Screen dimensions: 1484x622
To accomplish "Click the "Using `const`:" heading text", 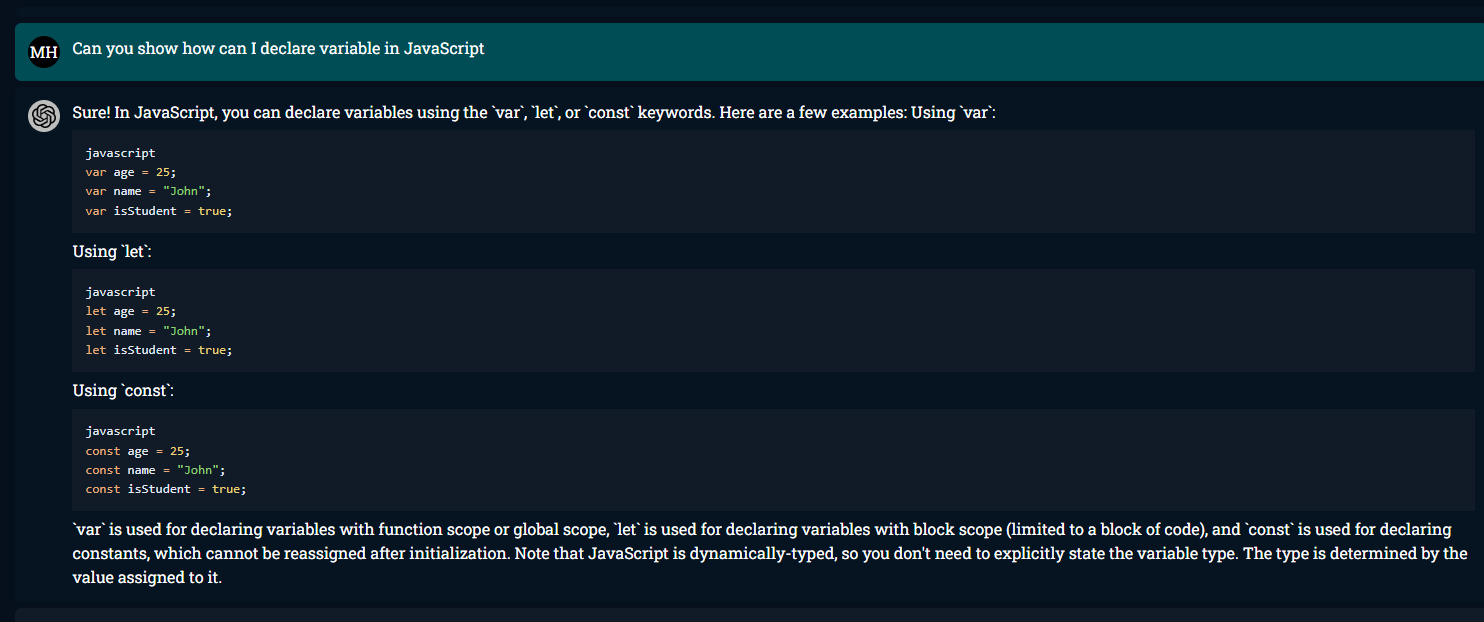I will tap(123, 391).
